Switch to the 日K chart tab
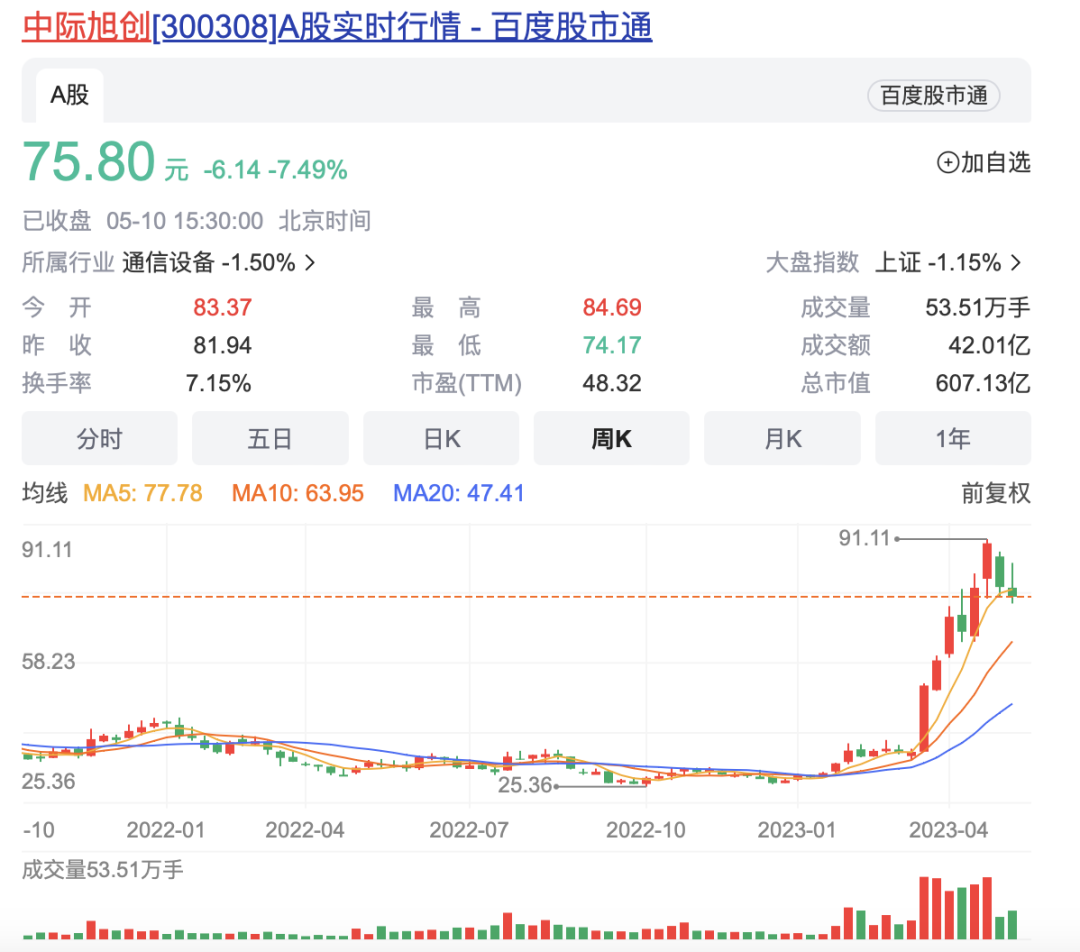Image resolution: width=1080 pixels, height=952 pixels. tap(441, 438)
